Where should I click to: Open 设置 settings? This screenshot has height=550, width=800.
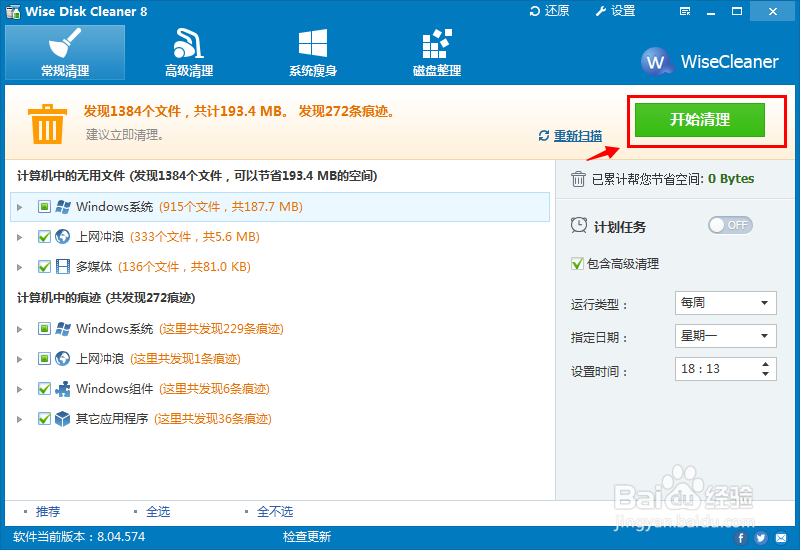615,11
